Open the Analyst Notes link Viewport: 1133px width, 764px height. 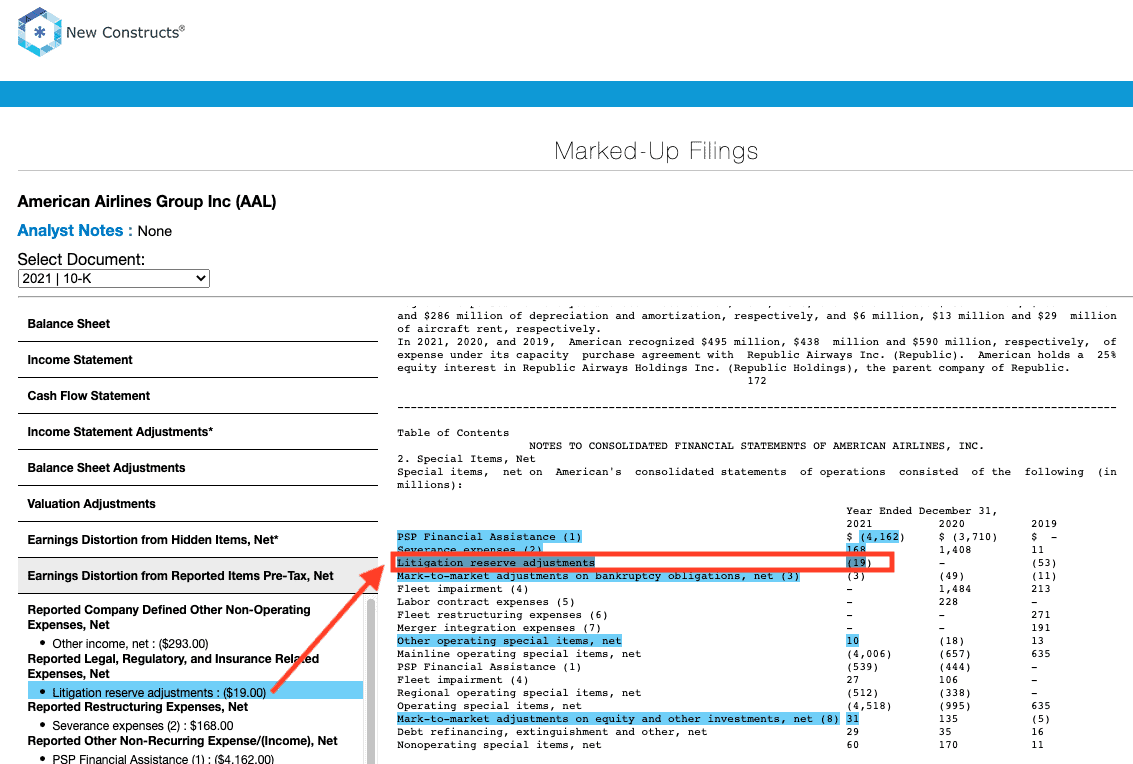tap(70, 231)
